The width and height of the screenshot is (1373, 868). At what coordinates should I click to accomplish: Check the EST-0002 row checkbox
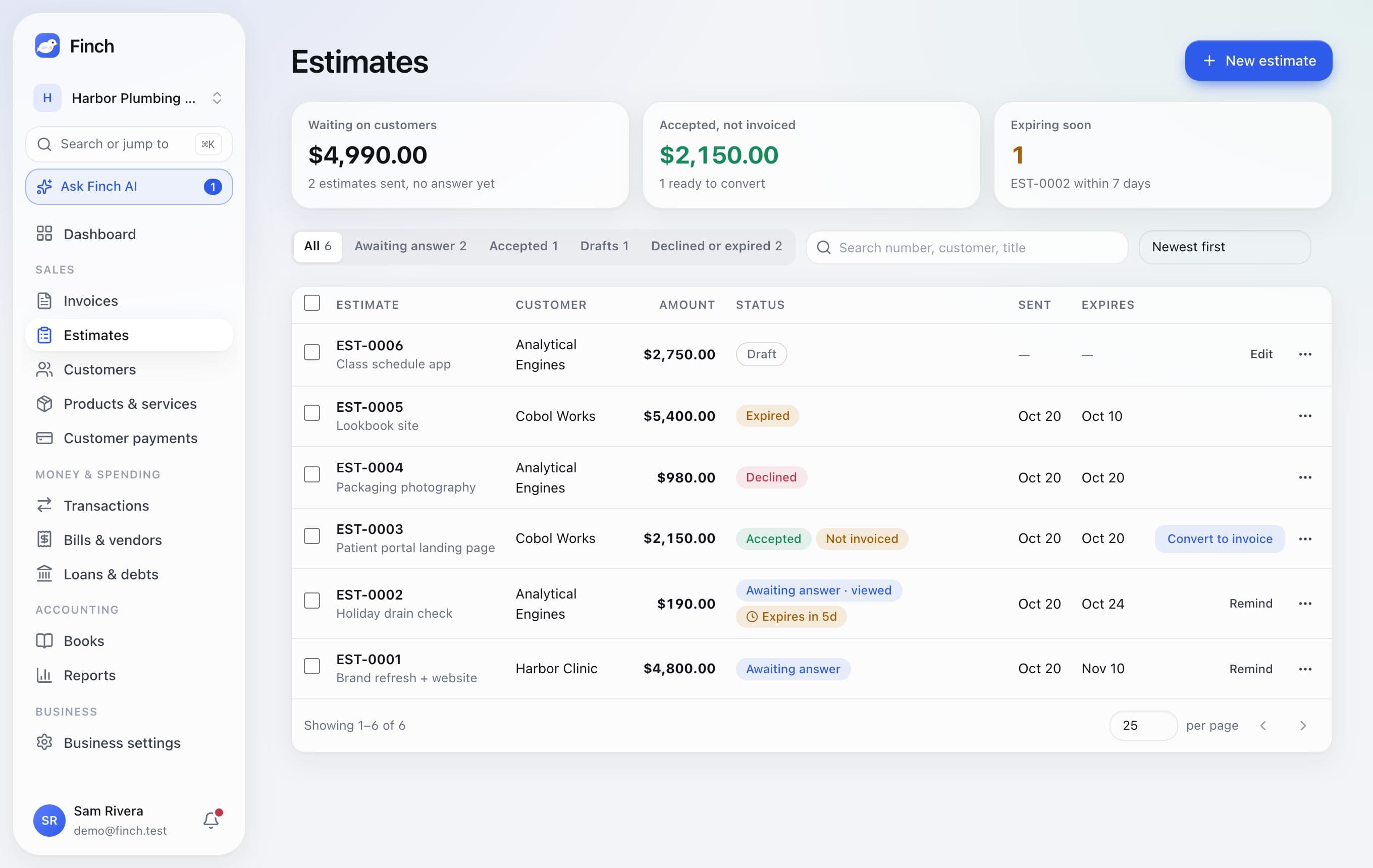click(312, 600)
